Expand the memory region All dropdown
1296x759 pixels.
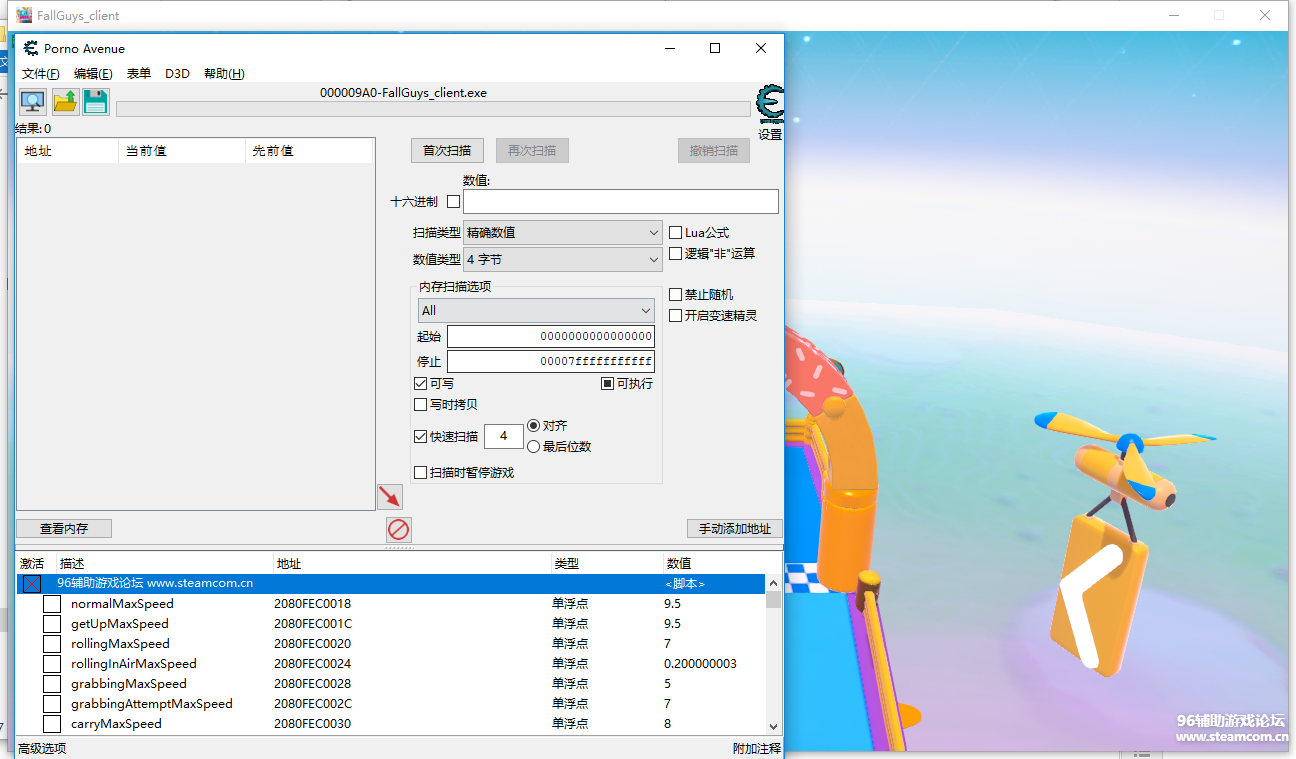point(535,310)
